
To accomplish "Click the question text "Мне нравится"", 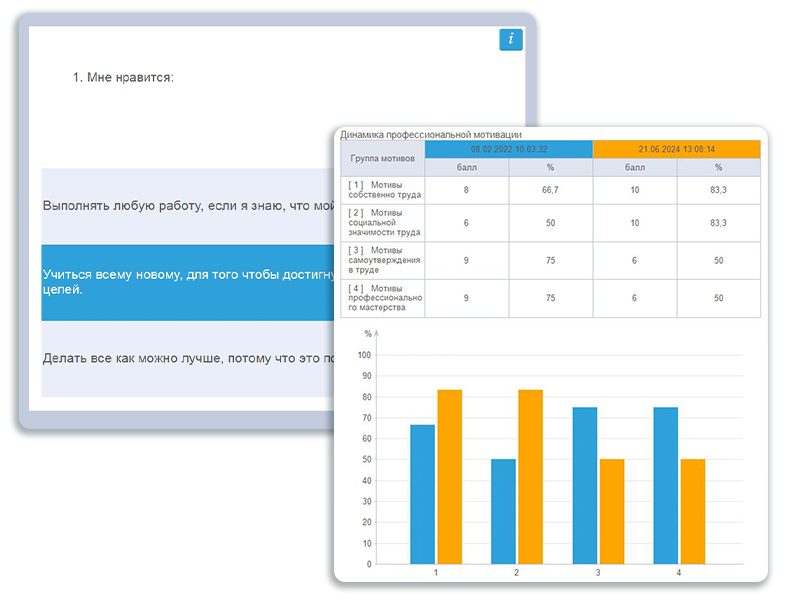I will pos(124,77).
